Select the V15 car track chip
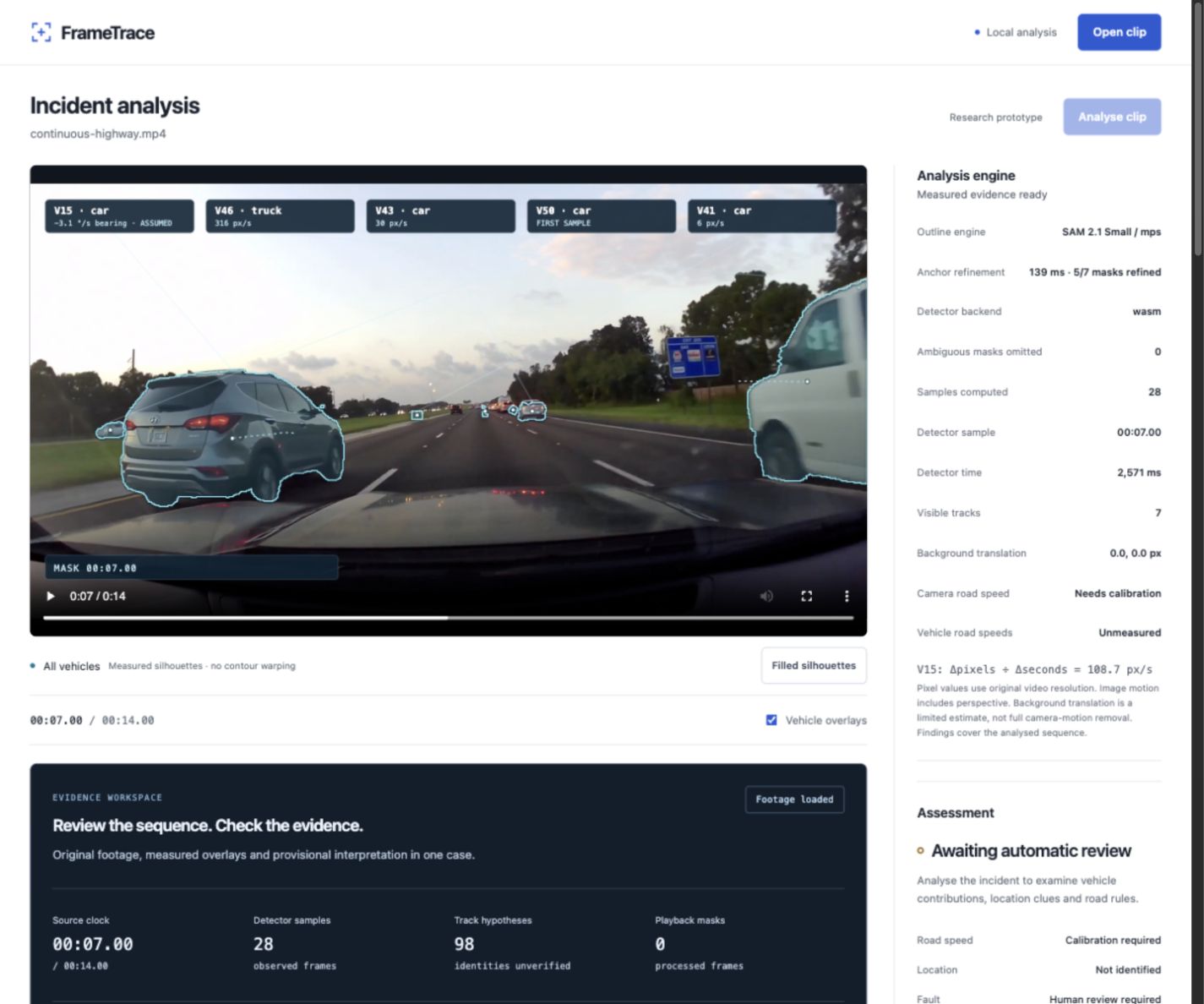 click(119, 216)
